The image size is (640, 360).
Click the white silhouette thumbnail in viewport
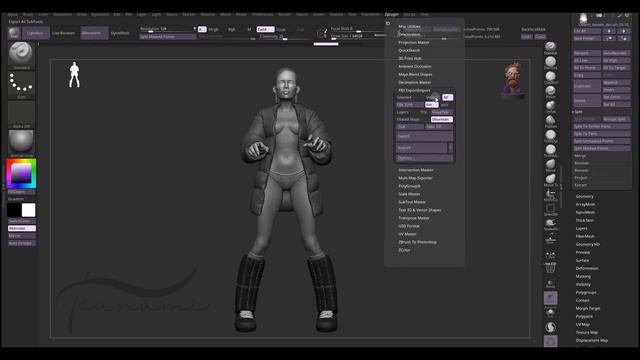coord(74,75)
